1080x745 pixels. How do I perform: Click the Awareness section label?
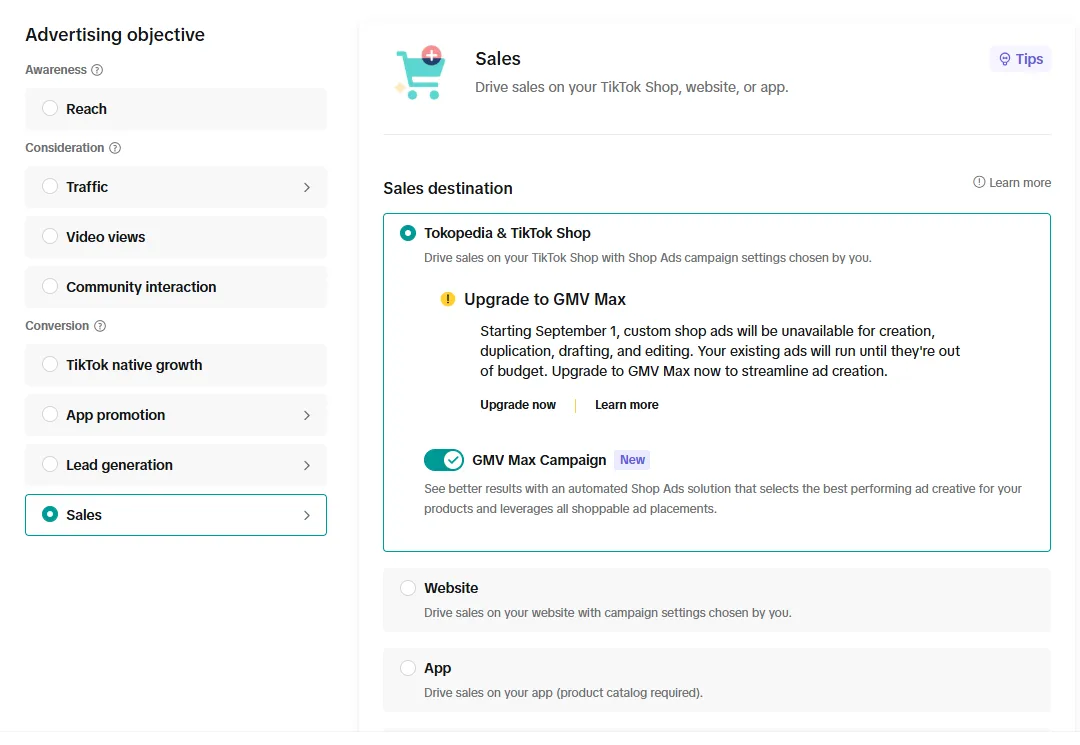pos(56,70)
